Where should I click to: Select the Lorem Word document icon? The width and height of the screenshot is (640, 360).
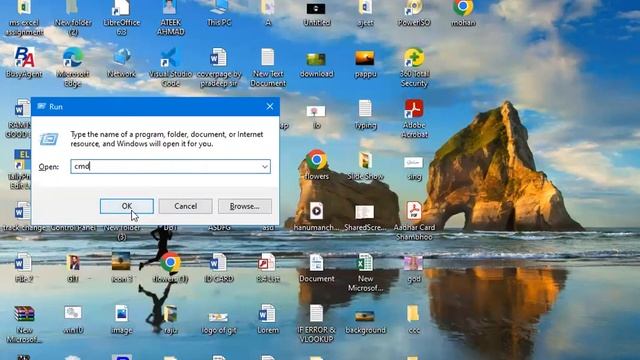pyautogui.click(x=268, y=319)
